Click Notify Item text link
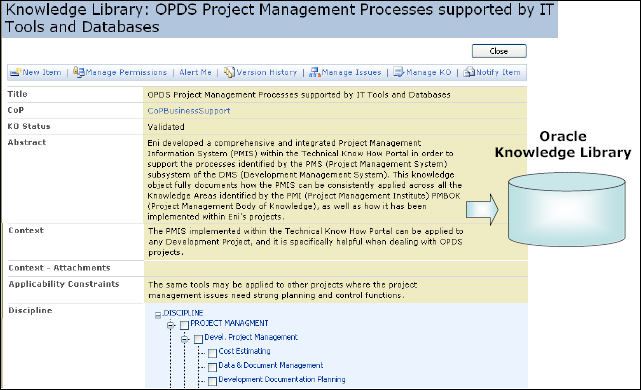This screenshot has width=641, height=390. [x=498, y=72]
